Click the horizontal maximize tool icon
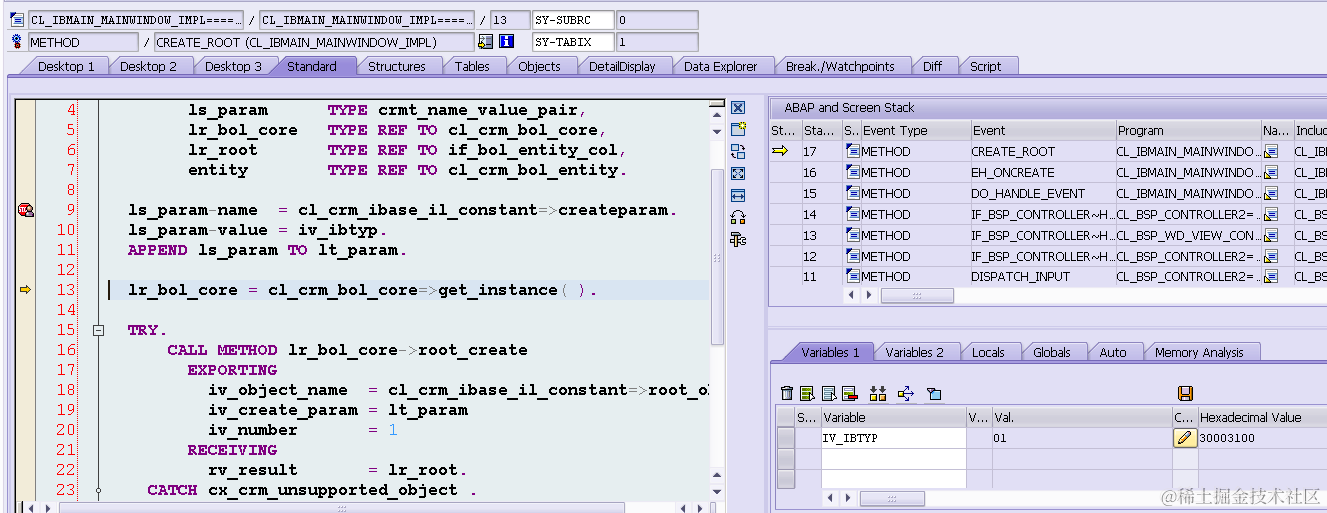 point(738,196)
